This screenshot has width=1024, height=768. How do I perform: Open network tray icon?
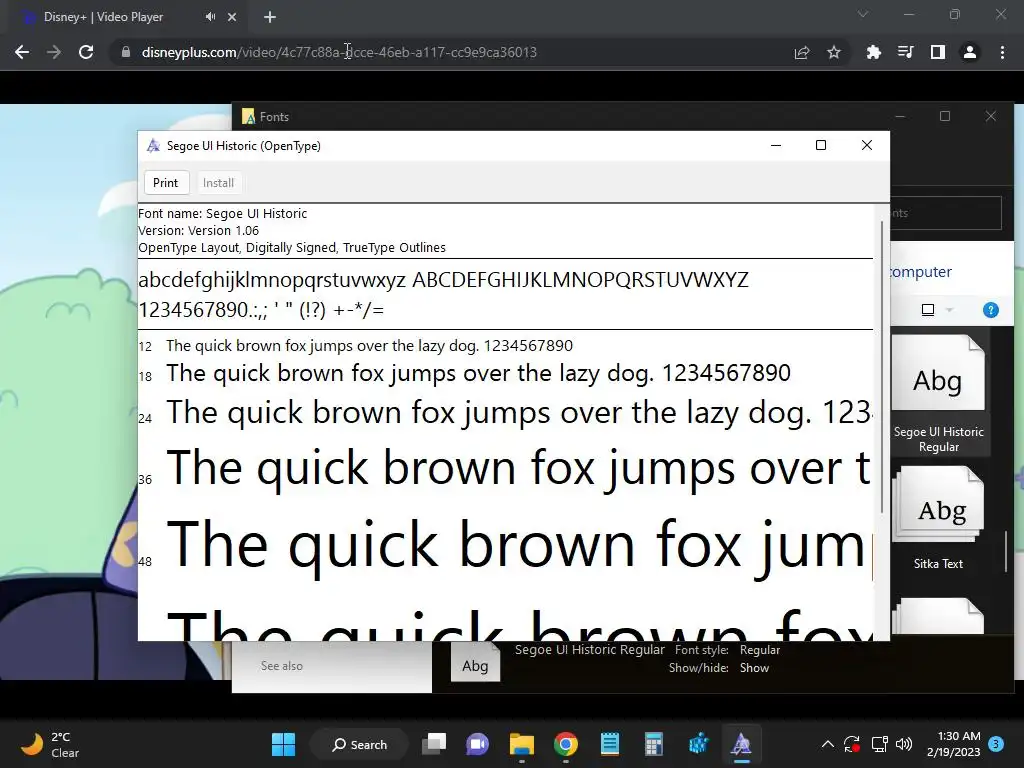point(880,744)
